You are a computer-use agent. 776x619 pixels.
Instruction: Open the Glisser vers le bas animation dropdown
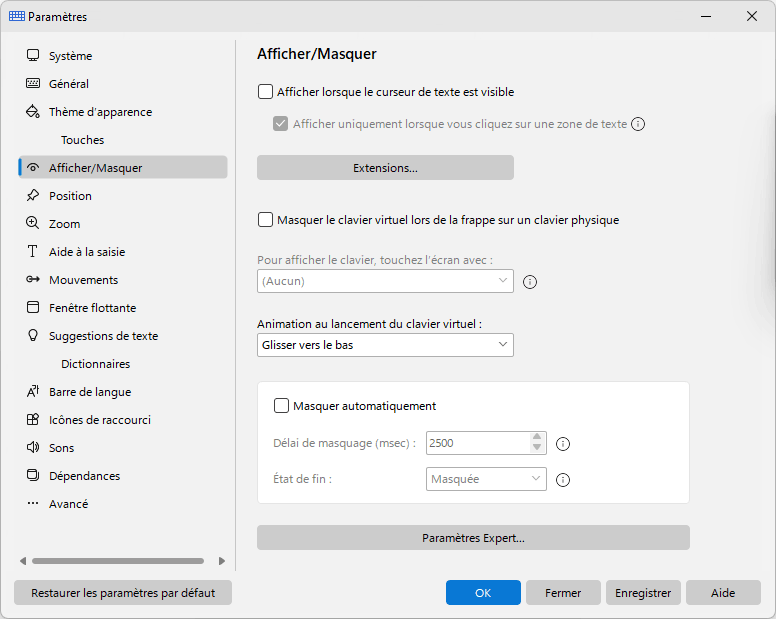coord(385,345)
